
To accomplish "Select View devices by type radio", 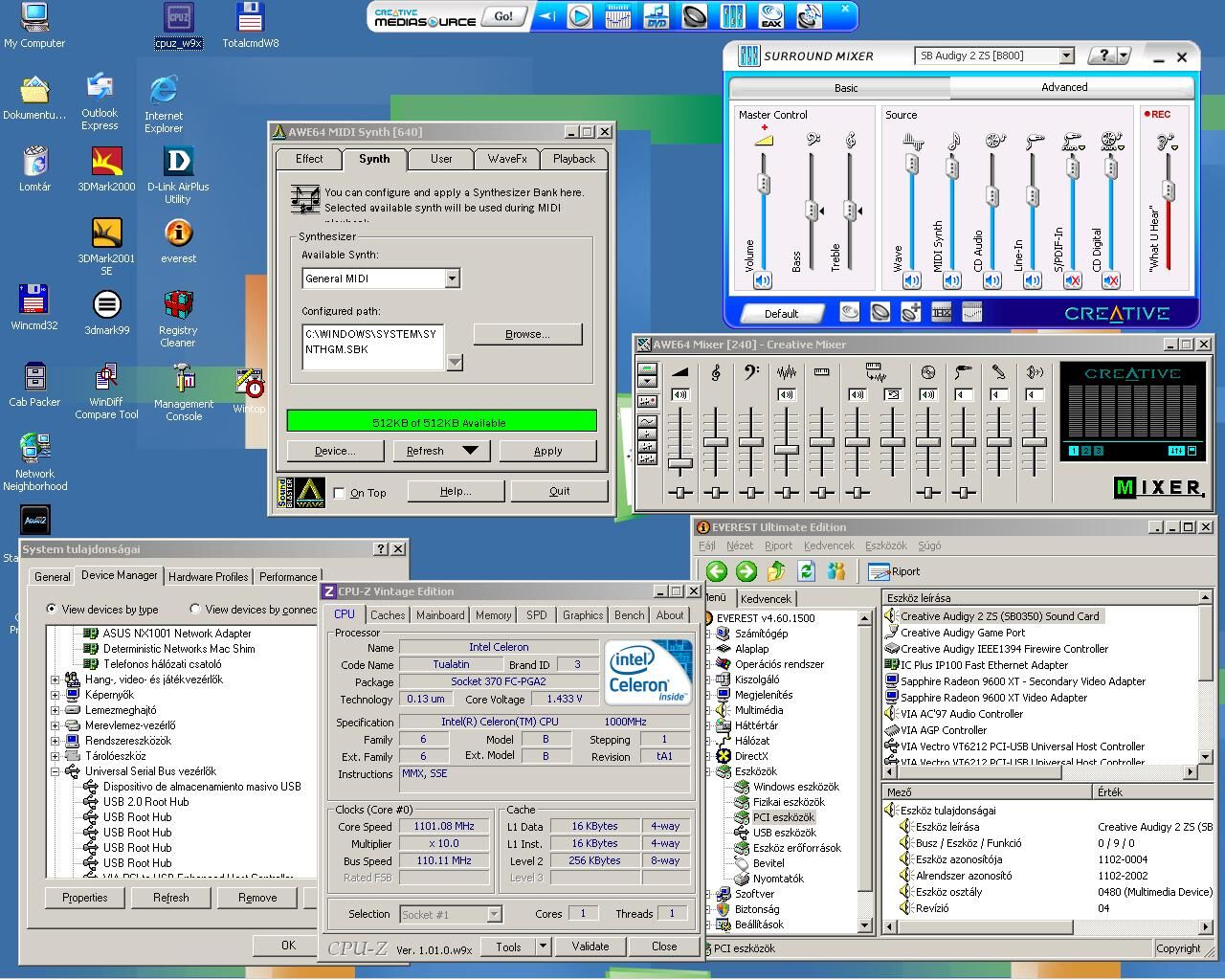I will (52, 609).
